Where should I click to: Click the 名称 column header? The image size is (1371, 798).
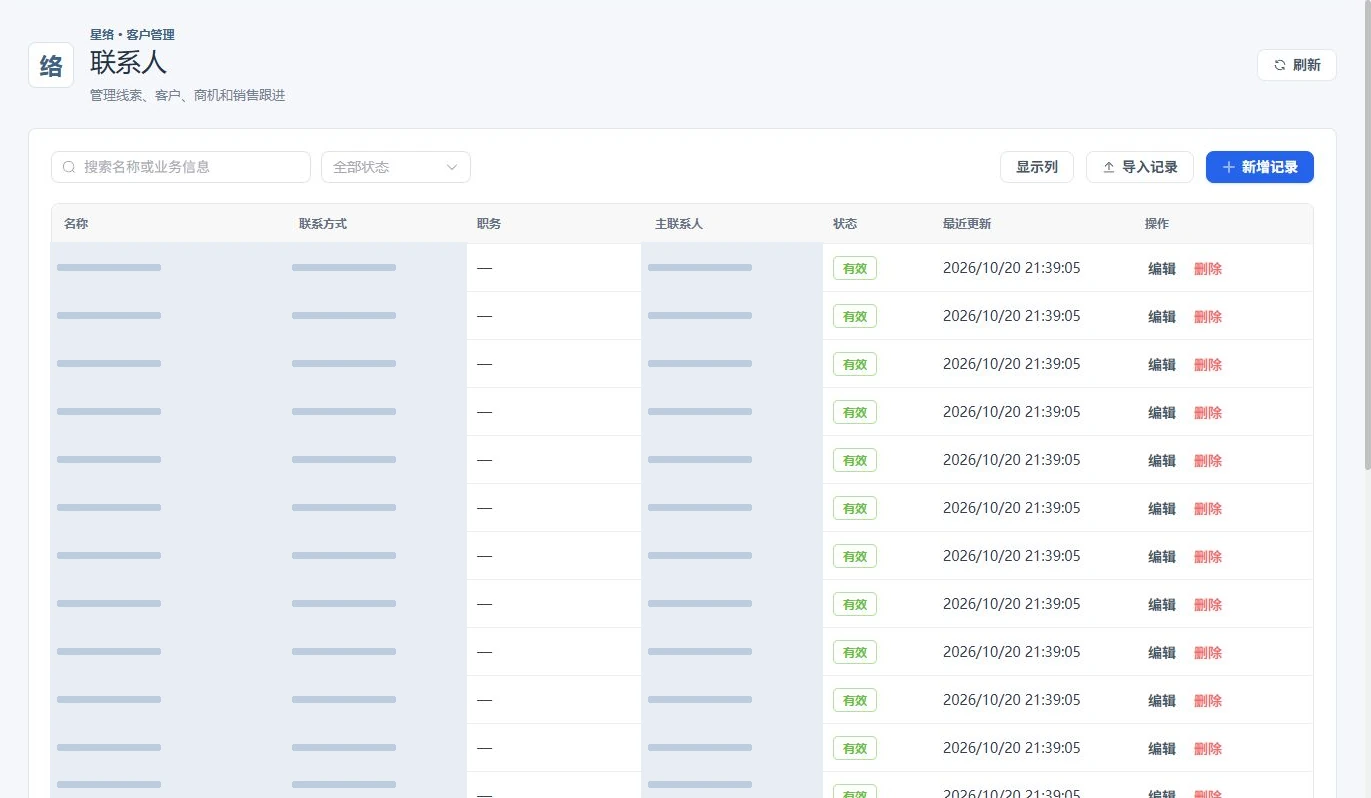tap(76, 224)
